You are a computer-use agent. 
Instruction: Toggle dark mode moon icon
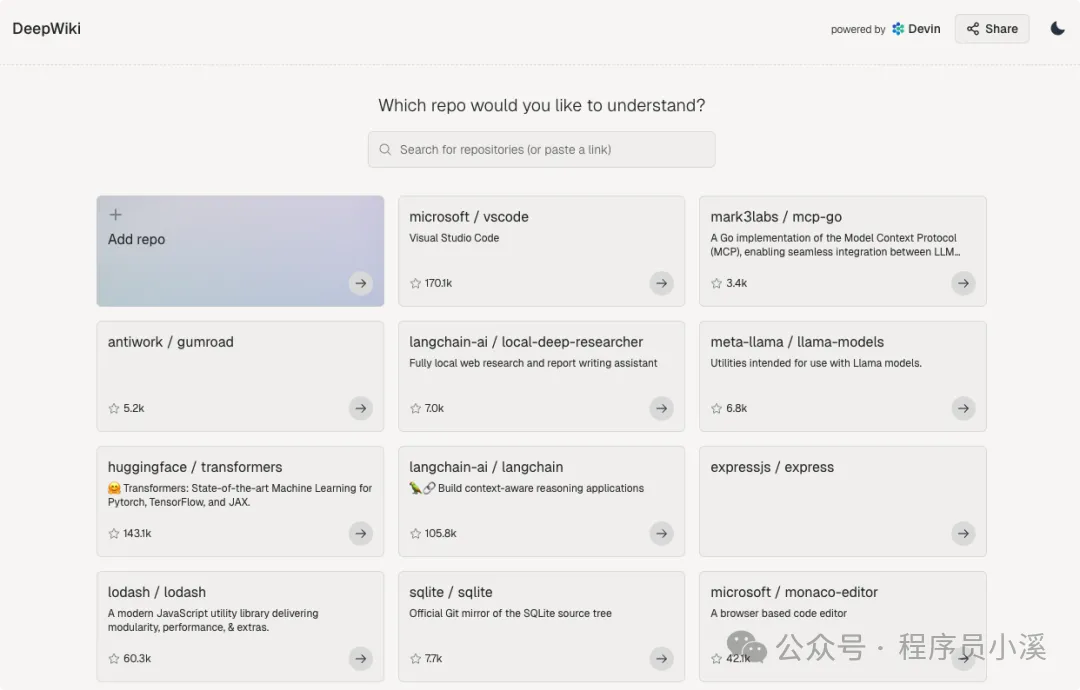pos(1057,28)
